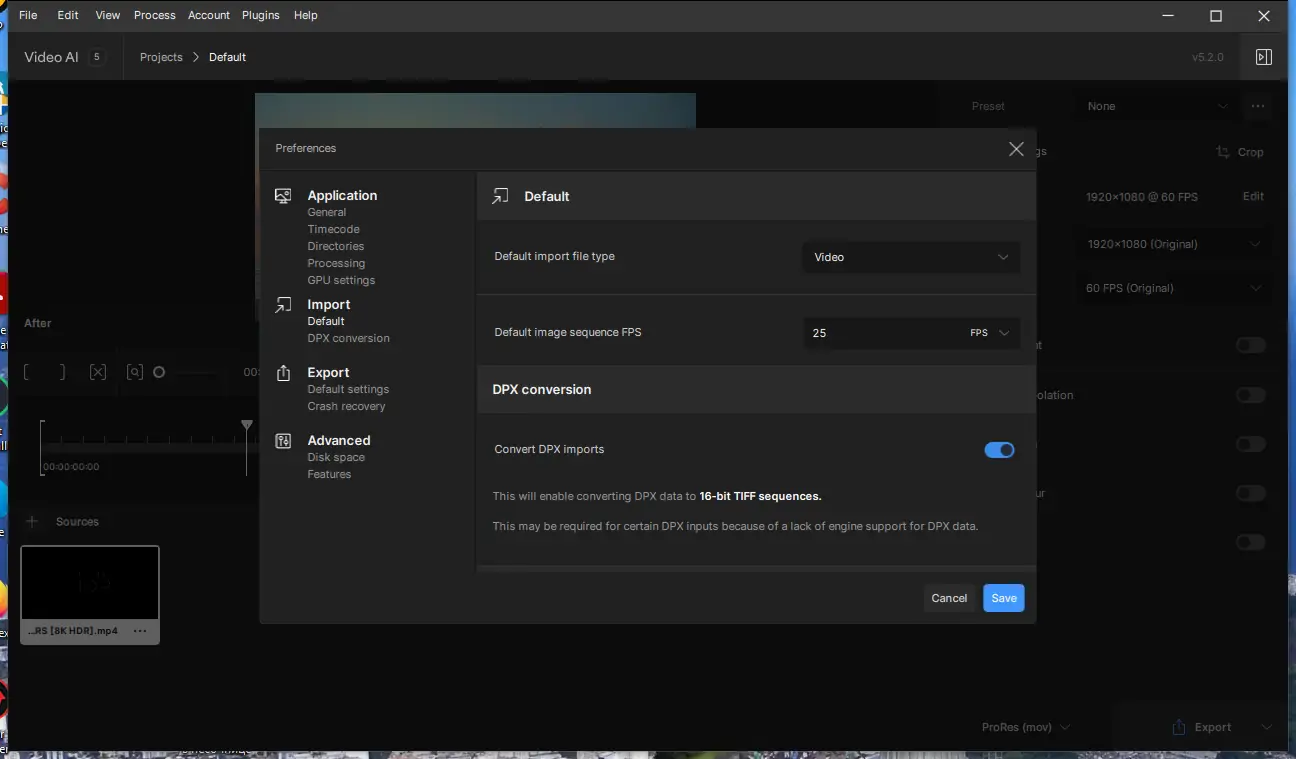Open the View menu
The image size is (1296, 759).
point(108,15)
